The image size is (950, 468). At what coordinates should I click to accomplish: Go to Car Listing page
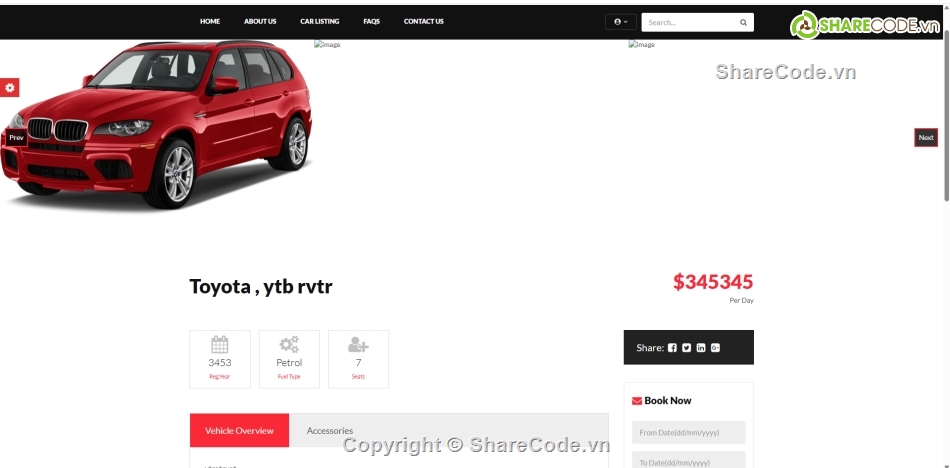[x=320, y=21]
